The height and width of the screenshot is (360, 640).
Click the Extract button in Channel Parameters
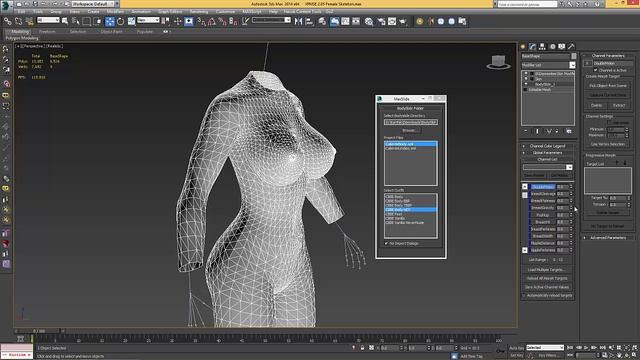(x=619, y=105)
